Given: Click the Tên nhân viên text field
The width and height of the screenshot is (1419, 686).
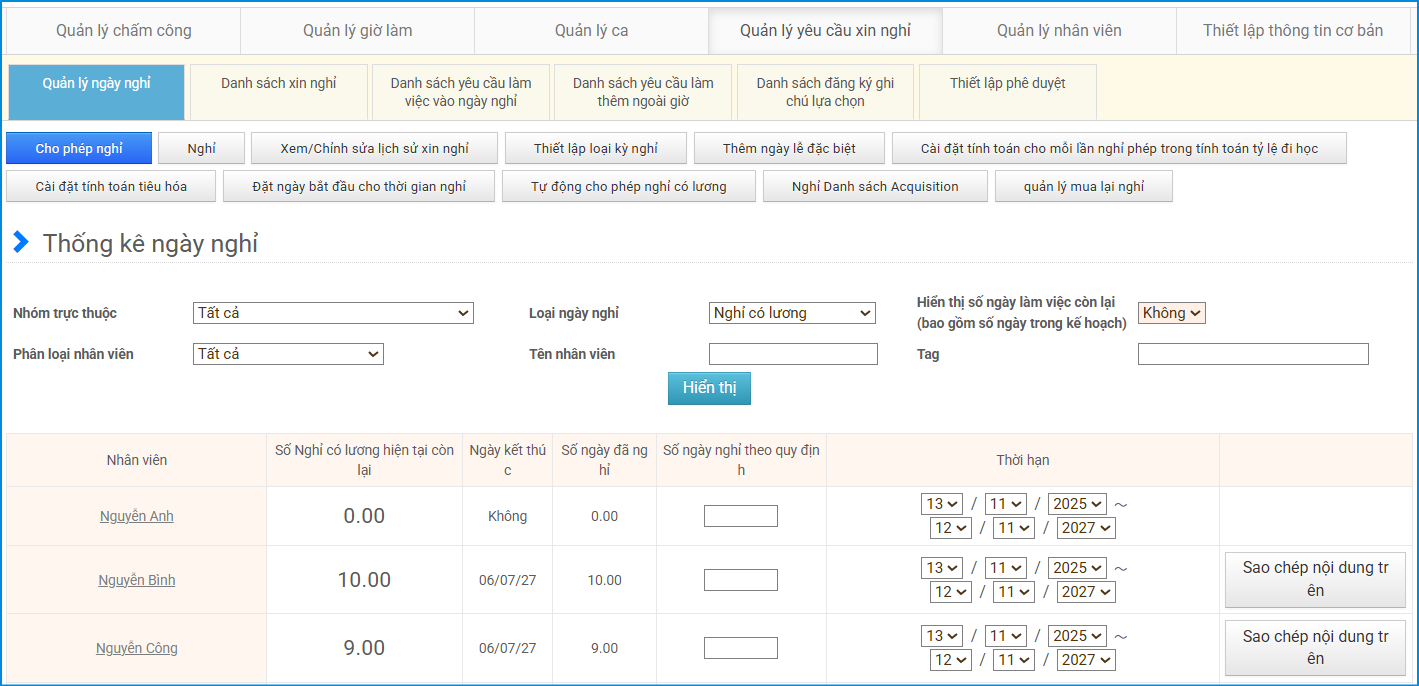Looking at the screenshot, I should coord(793,354).
